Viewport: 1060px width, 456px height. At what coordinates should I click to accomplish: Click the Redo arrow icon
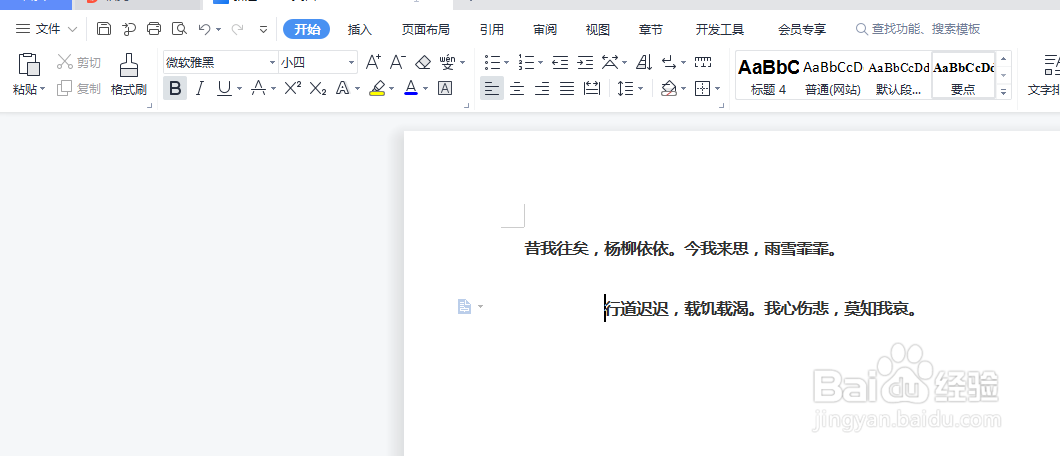click(x=237, y=29)
